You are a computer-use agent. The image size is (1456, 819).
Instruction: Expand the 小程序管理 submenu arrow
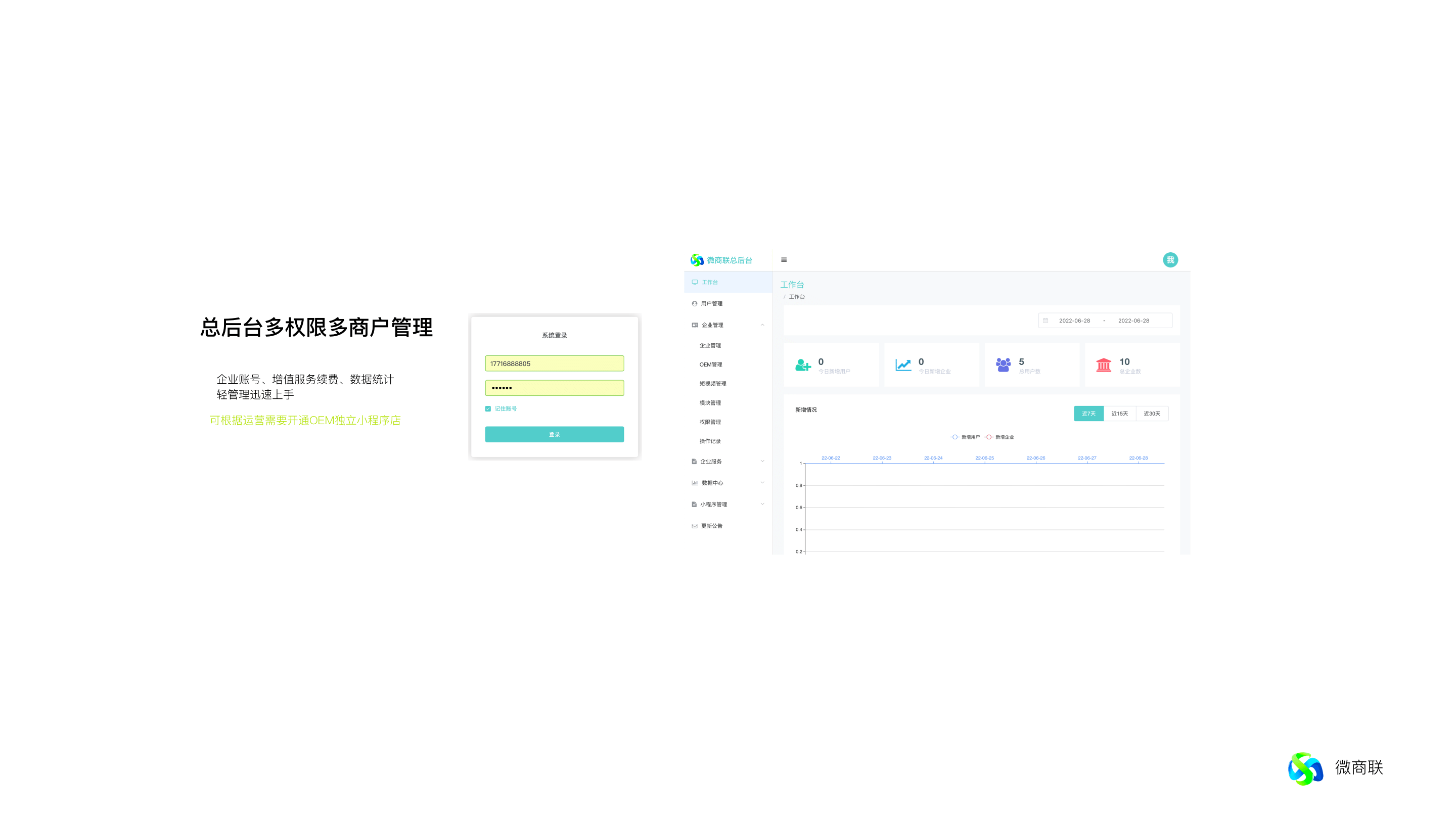click(x=762, y=504)
